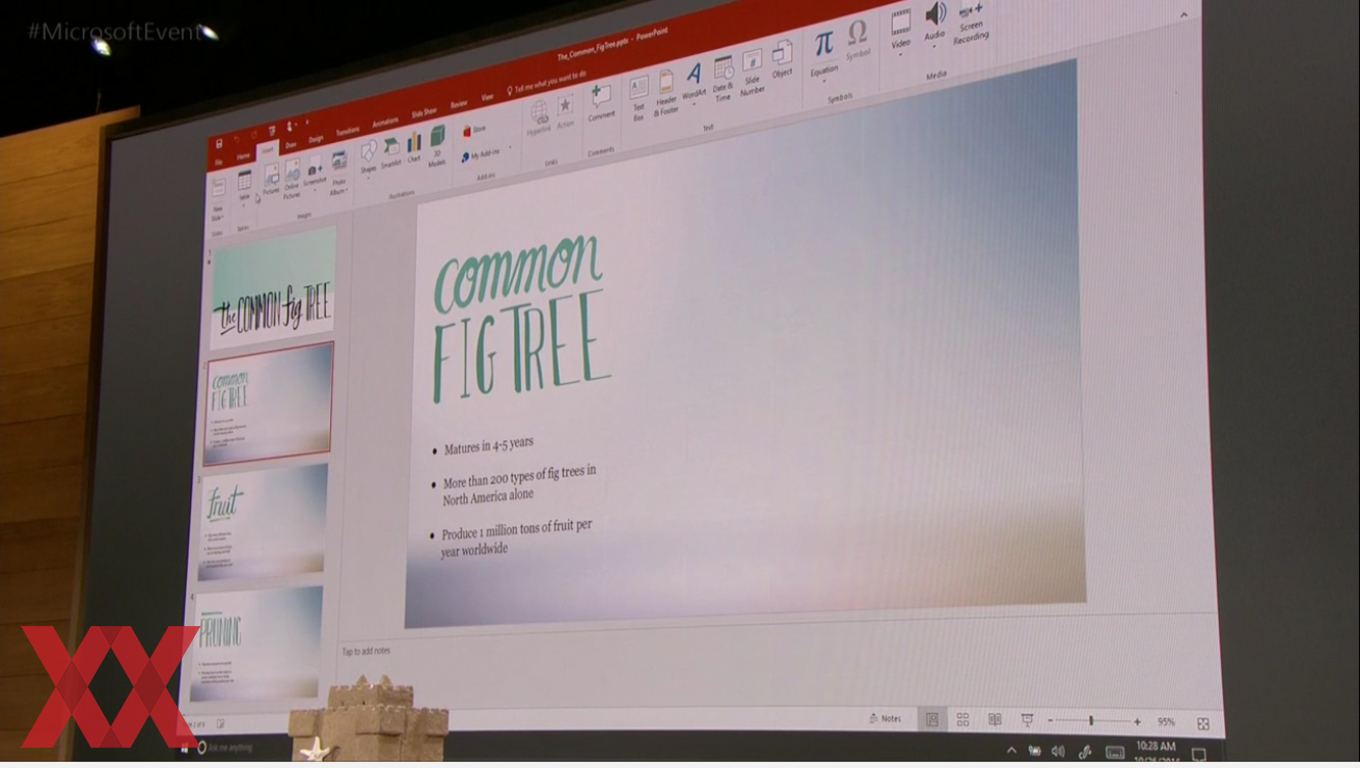Open the Slide Show tab
This screenshot has height=768, width=1360.
424,113
